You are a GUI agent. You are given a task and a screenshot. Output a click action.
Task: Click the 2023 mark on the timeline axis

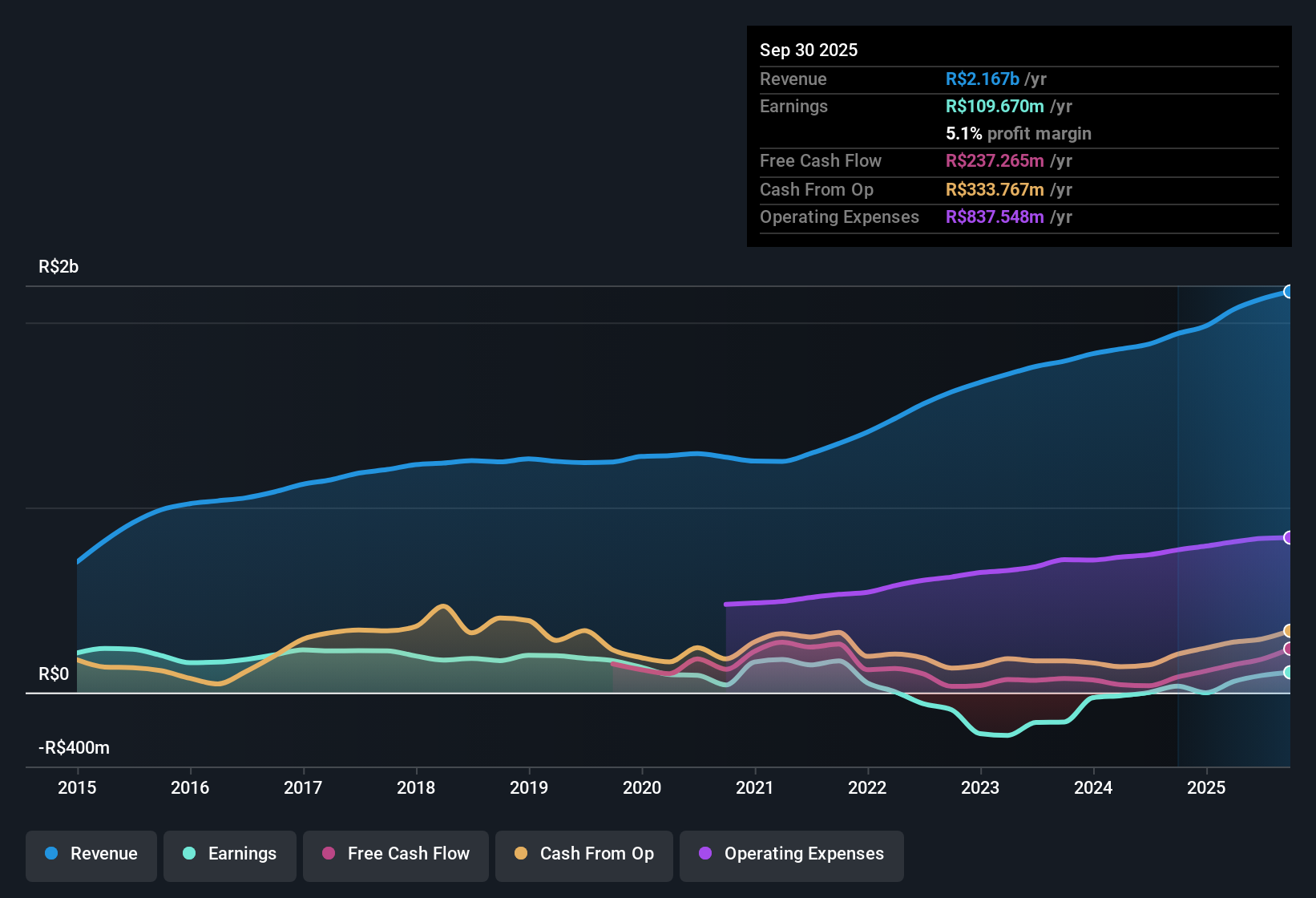980,788
